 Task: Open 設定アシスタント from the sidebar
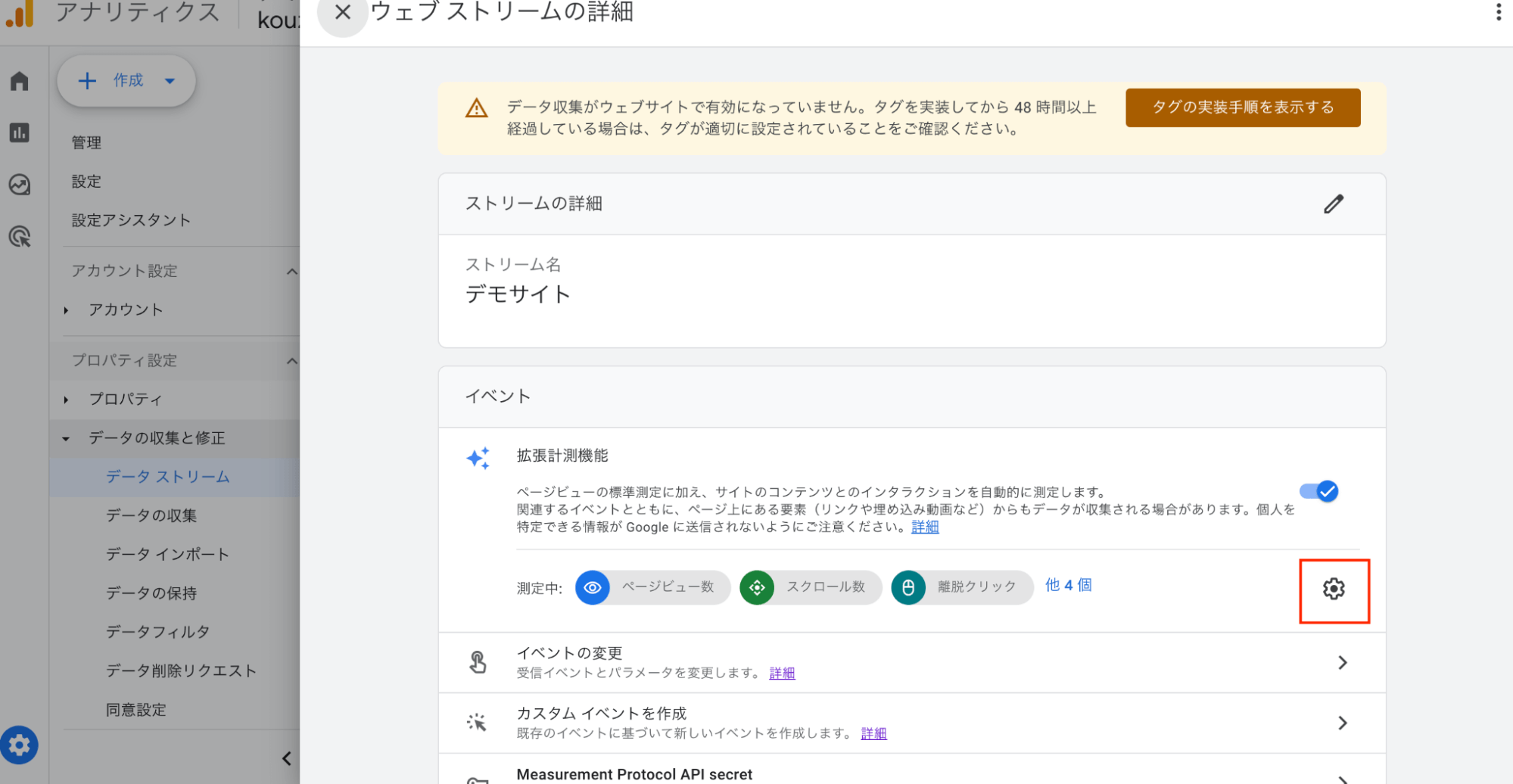(x=130, y=220)
